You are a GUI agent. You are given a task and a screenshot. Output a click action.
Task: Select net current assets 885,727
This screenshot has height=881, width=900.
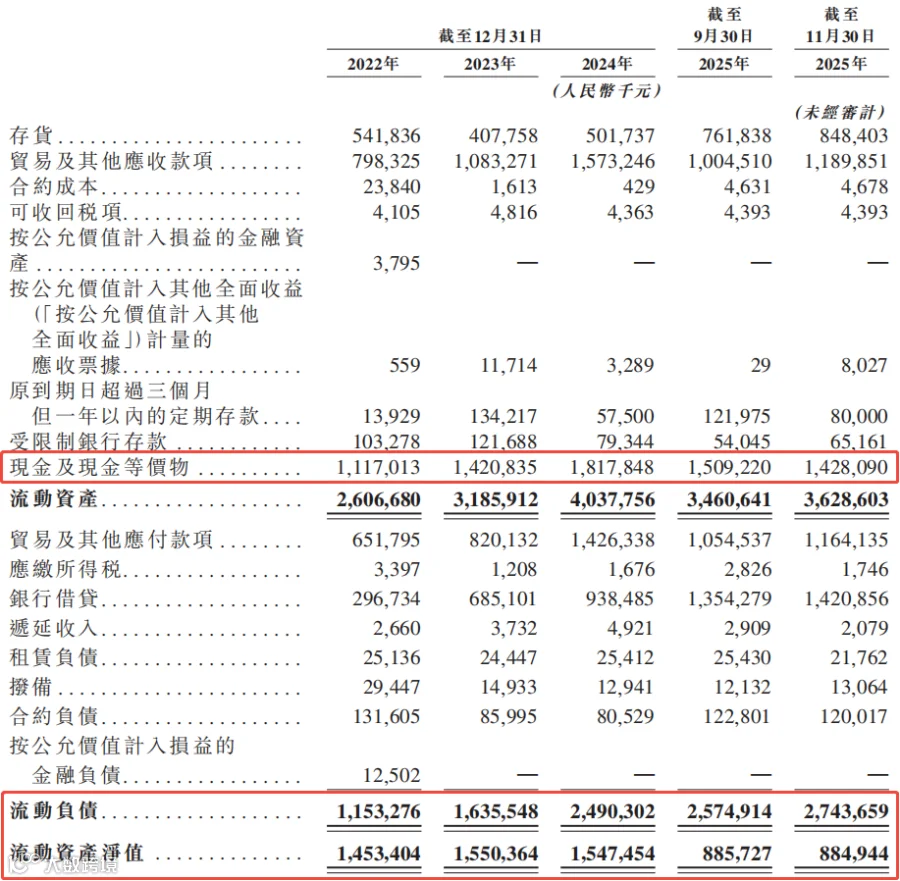click(x=737, y=853)
